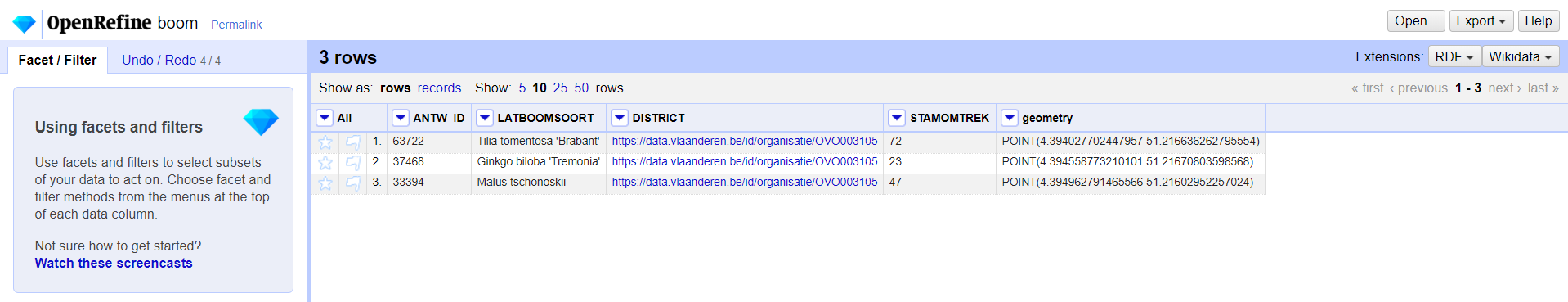1568x302 pixels.
Task: Select the Facet / Filter tab
Action: (x=57, y=60)
